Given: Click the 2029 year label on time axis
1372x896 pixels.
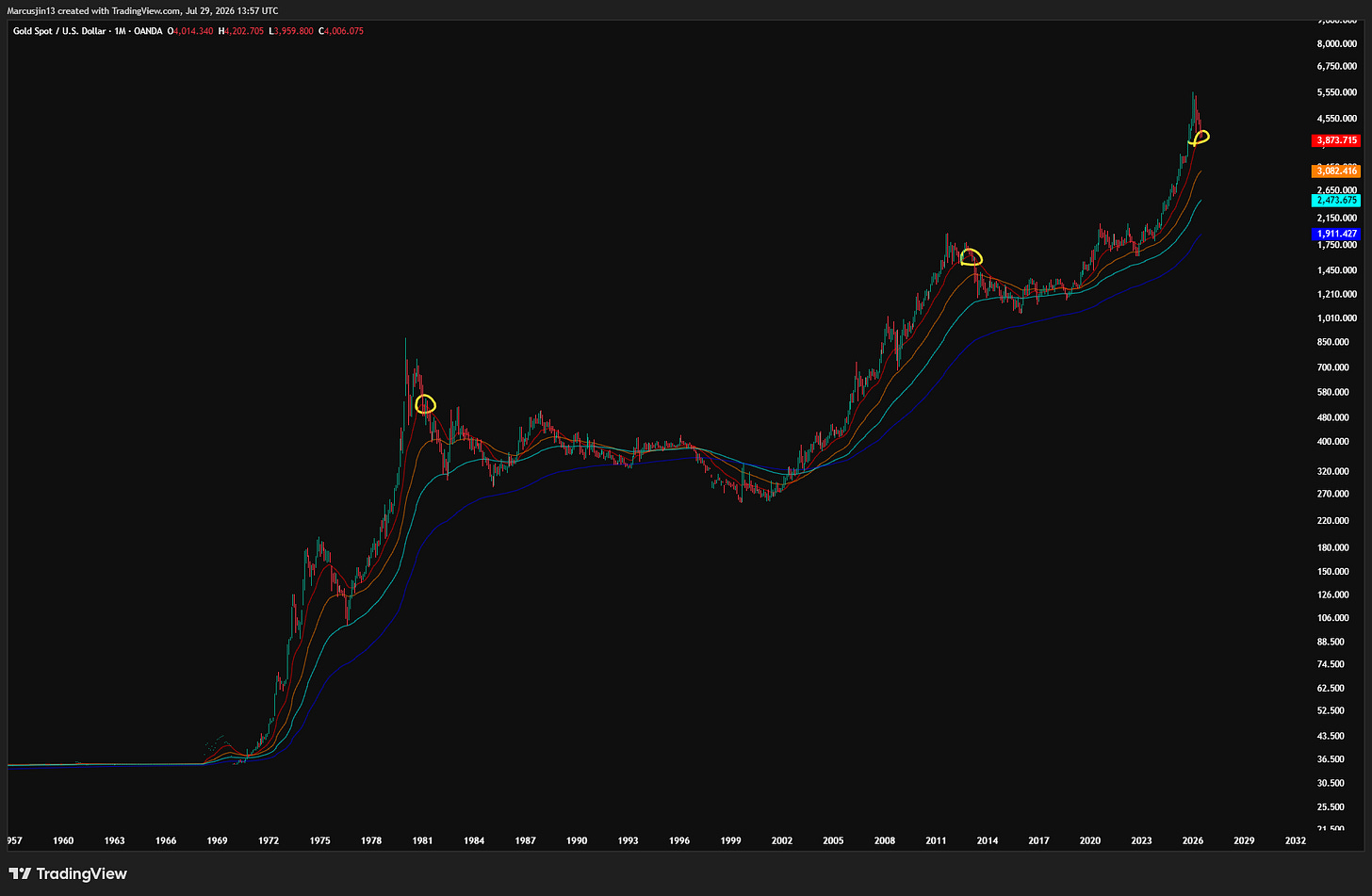Looking at the screenshot, I should (x=1244, y=840).
